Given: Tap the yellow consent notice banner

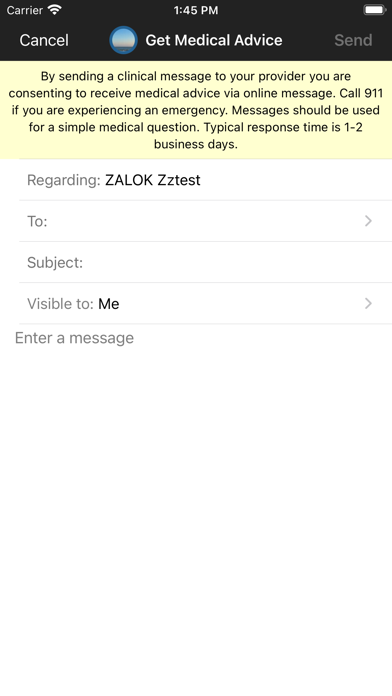Looking at the screenshot, I should point(196,110).
